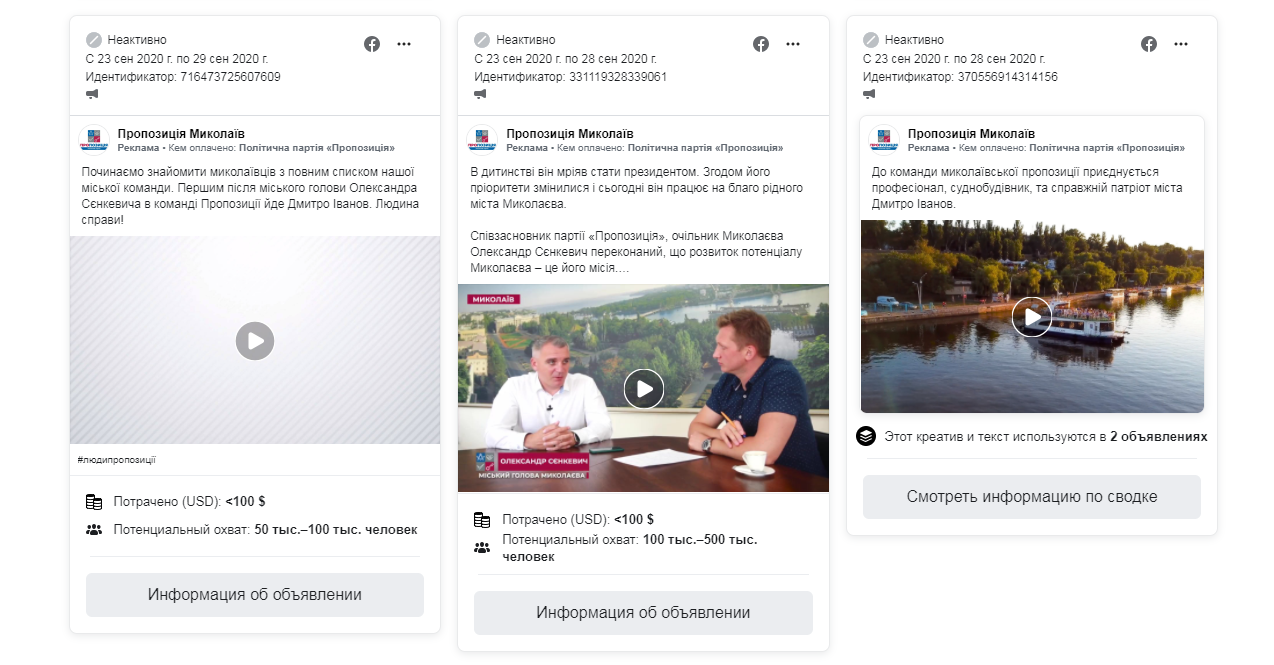Image resolution: width=1274 pixels, height=665 pixels.
Task: Click inactive status icon on ad 370556914314156
Action: (x=871, y=40)
